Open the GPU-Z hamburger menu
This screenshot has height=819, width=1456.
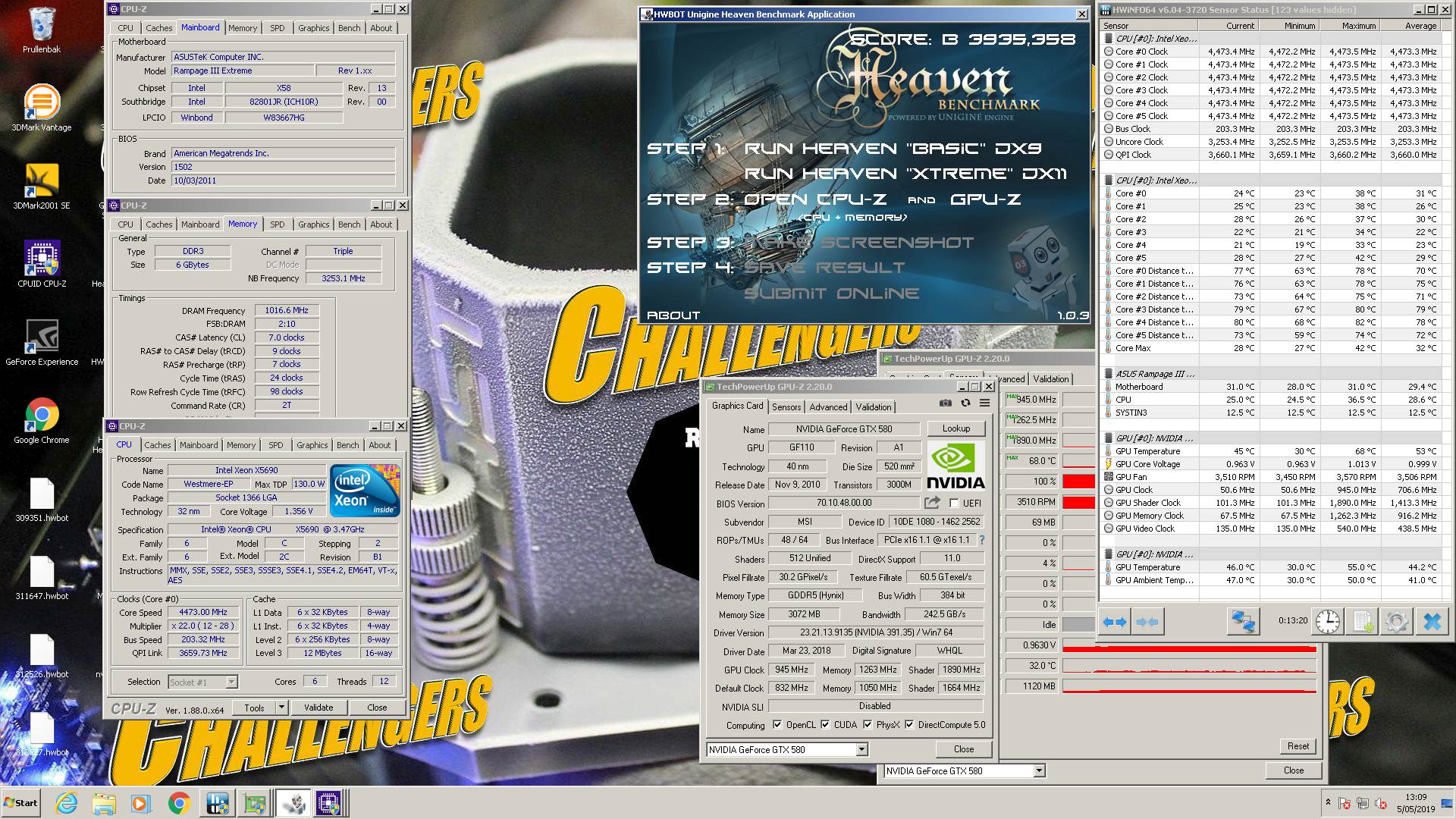[984, 403]
